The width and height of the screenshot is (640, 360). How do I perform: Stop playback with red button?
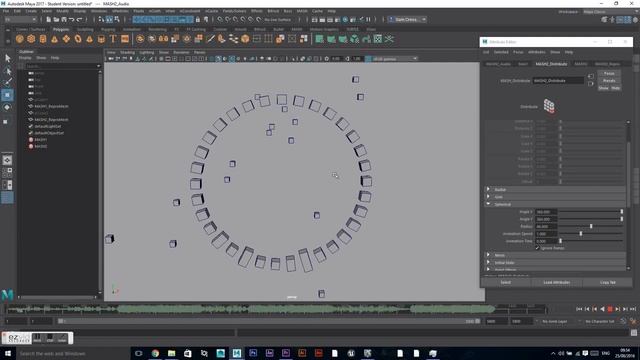[610, 309]
